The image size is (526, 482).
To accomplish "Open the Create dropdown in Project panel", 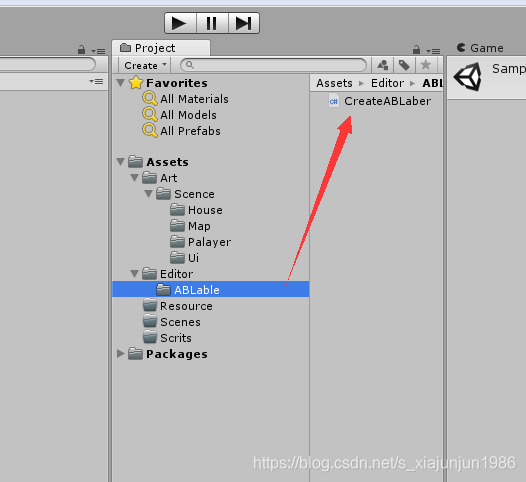I will point(145,65).
